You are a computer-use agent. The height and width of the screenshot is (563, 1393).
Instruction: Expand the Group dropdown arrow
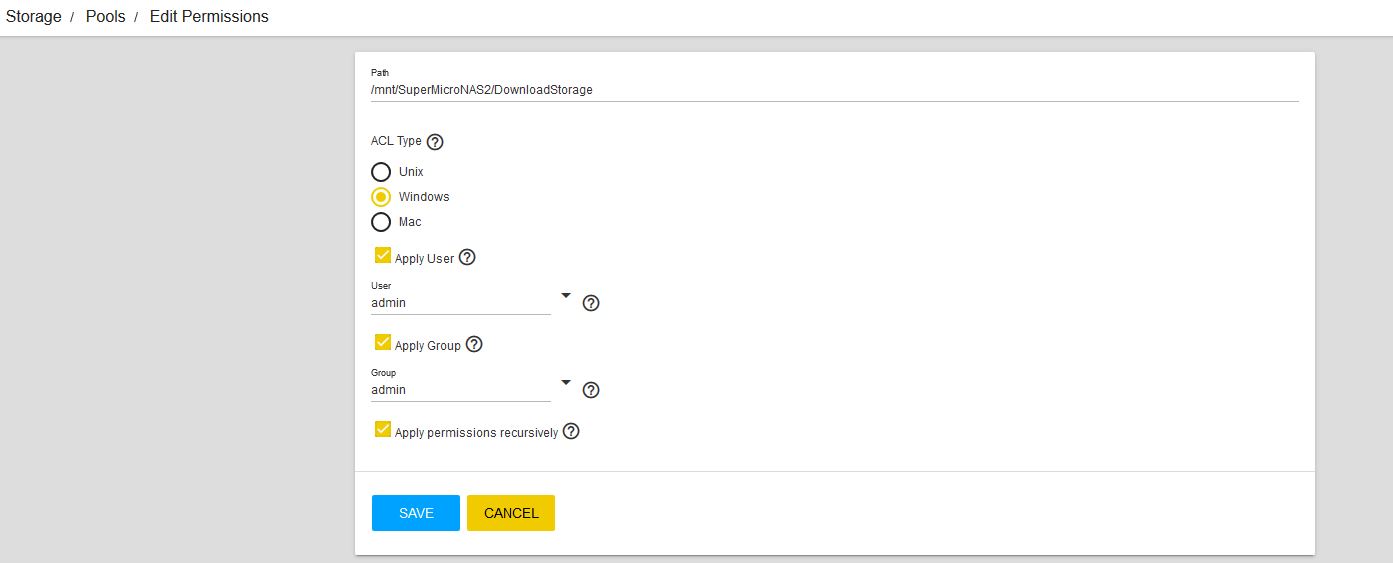click(x=565, y=383)
